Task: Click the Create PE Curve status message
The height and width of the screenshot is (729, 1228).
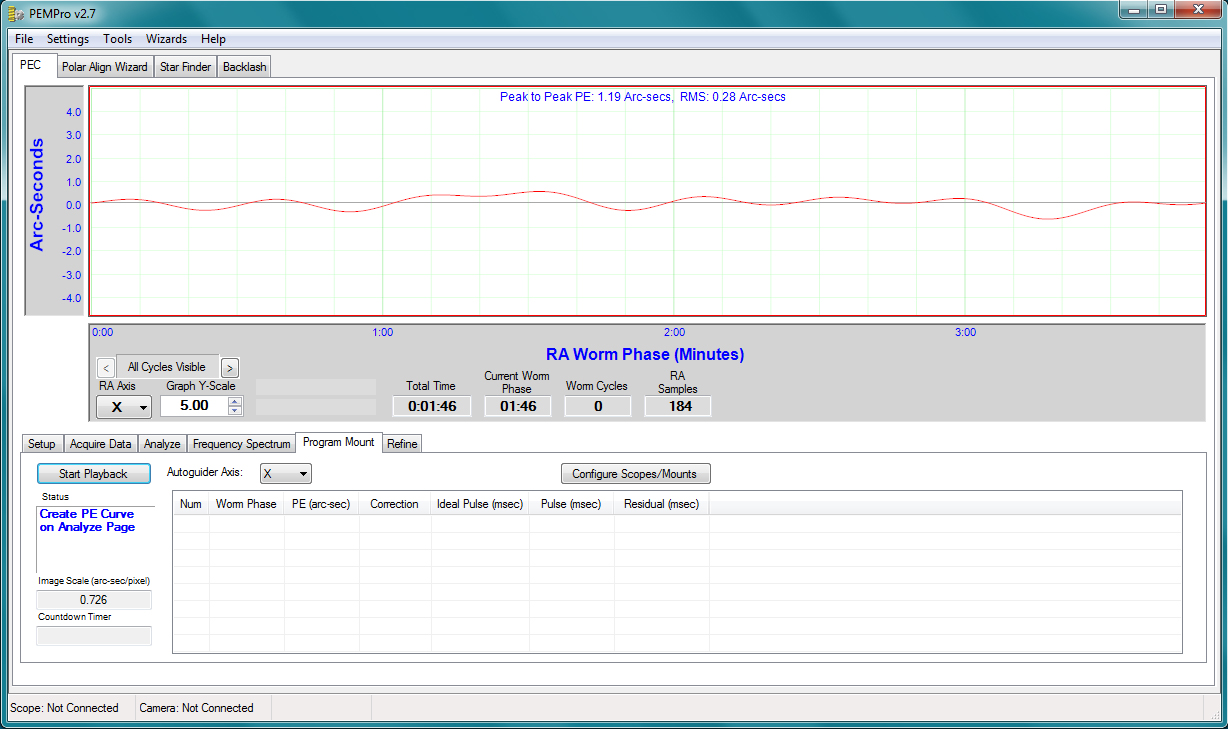Action: [x=87, y=520]
